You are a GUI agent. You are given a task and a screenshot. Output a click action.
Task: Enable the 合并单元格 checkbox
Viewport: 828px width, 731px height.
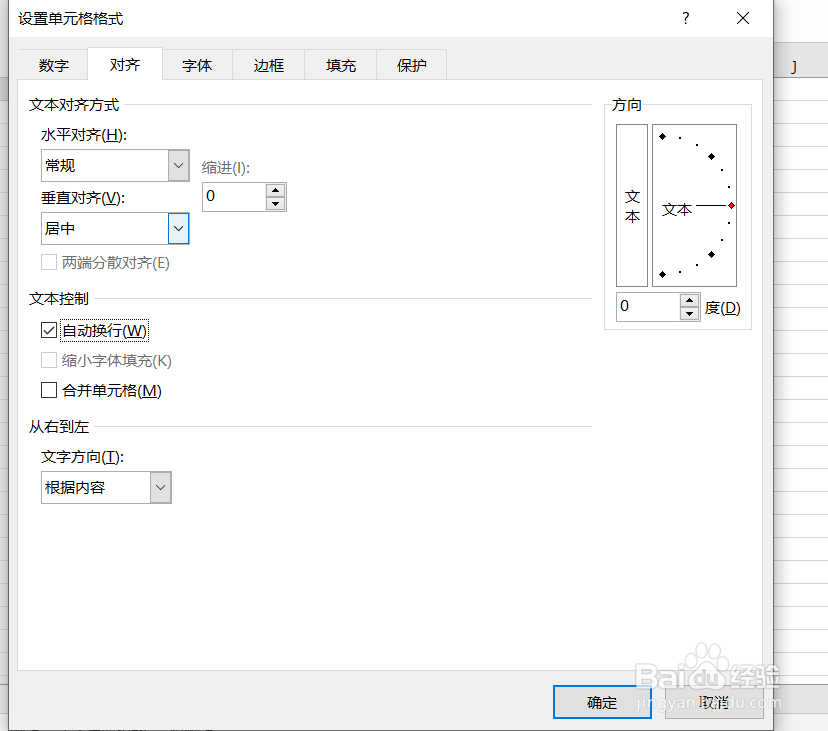click(49, 390)
